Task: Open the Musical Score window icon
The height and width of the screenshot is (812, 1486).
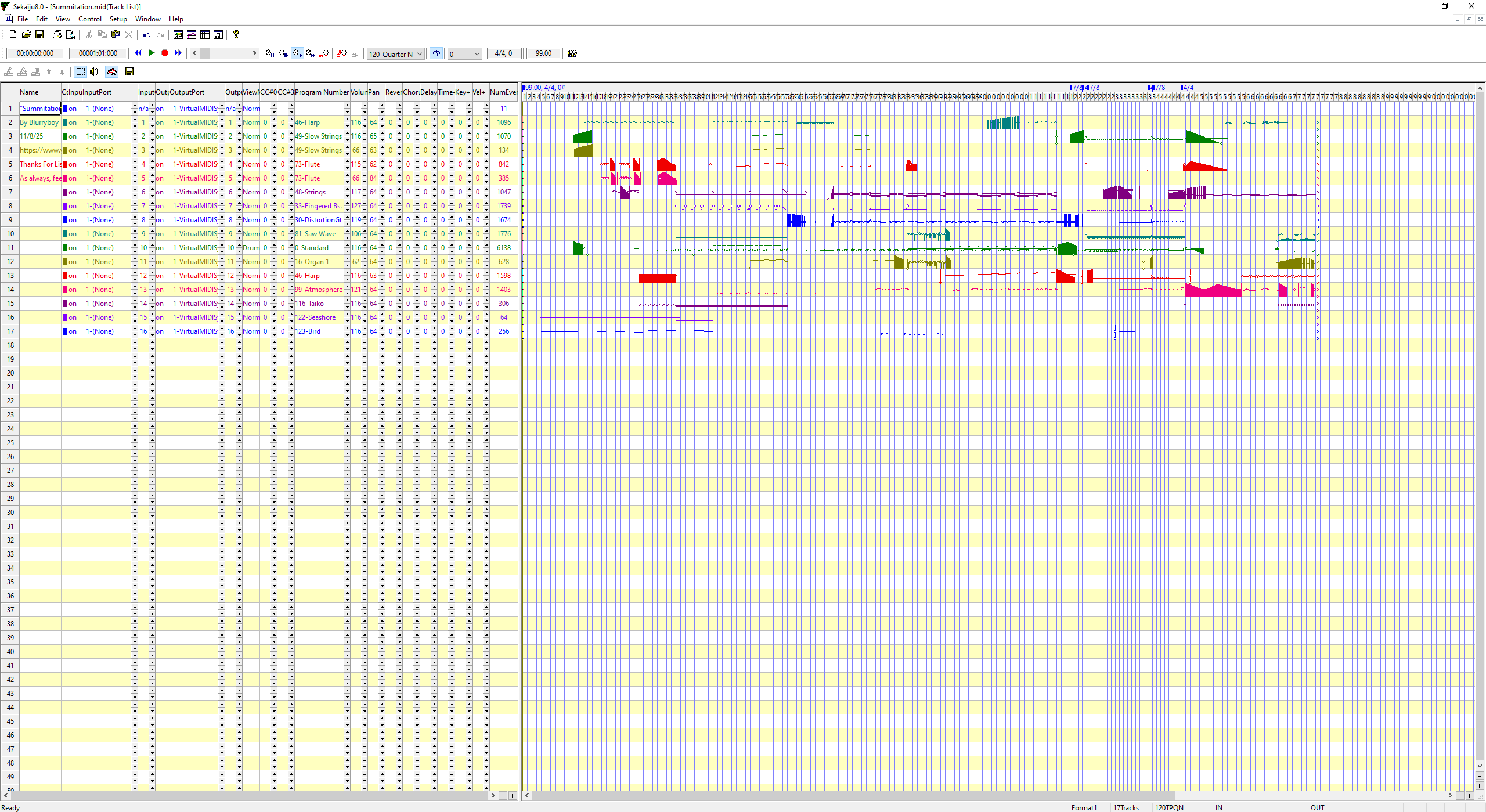Action: click(x=218, y=35)
